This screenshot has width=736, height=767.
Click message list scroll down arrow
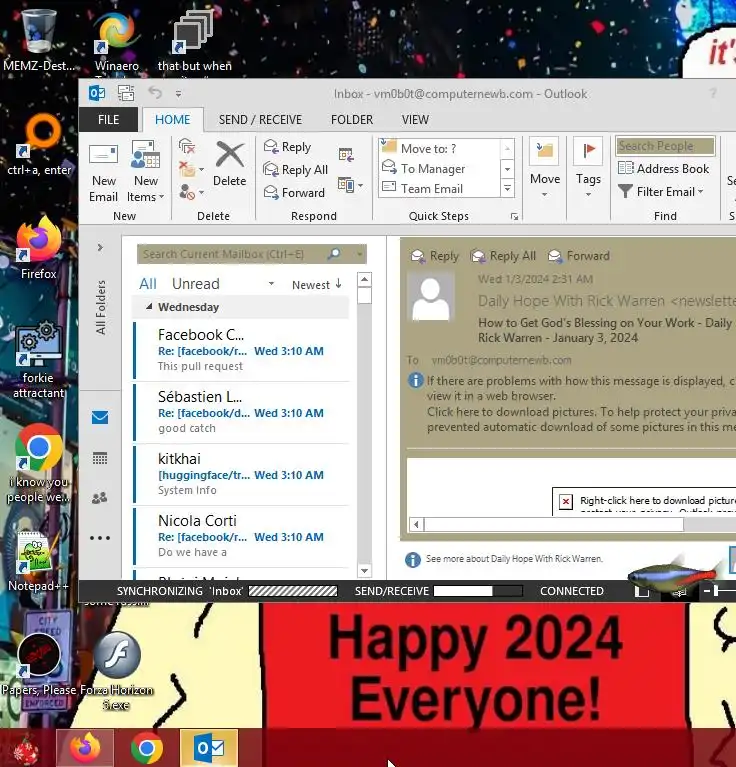(x=364, y=570)
